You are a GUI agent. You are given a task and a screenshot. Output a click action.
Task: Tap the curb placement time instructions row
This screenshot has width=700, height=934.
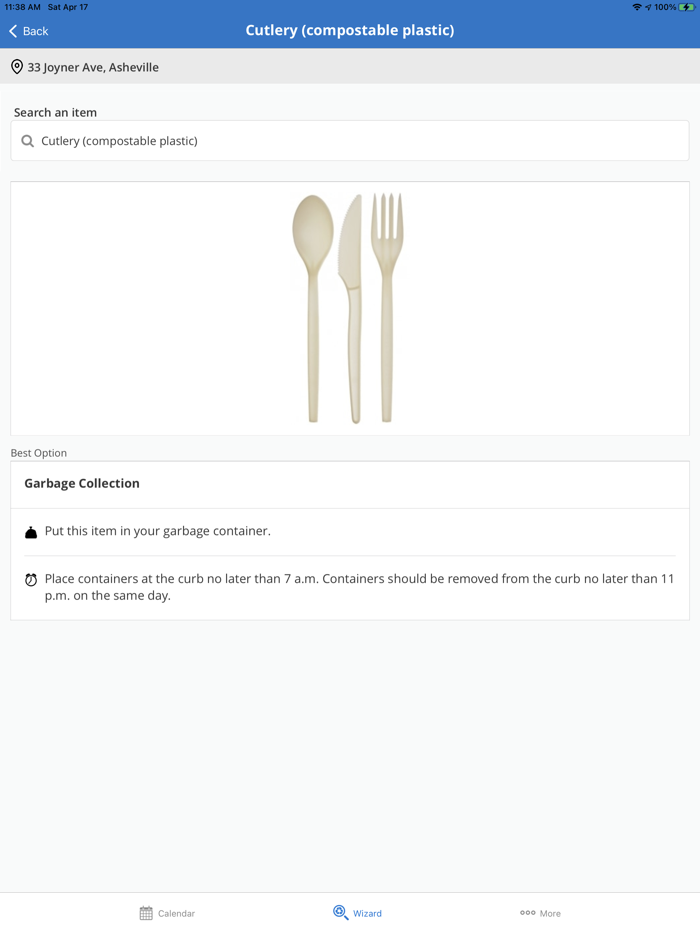click(350, 587)
